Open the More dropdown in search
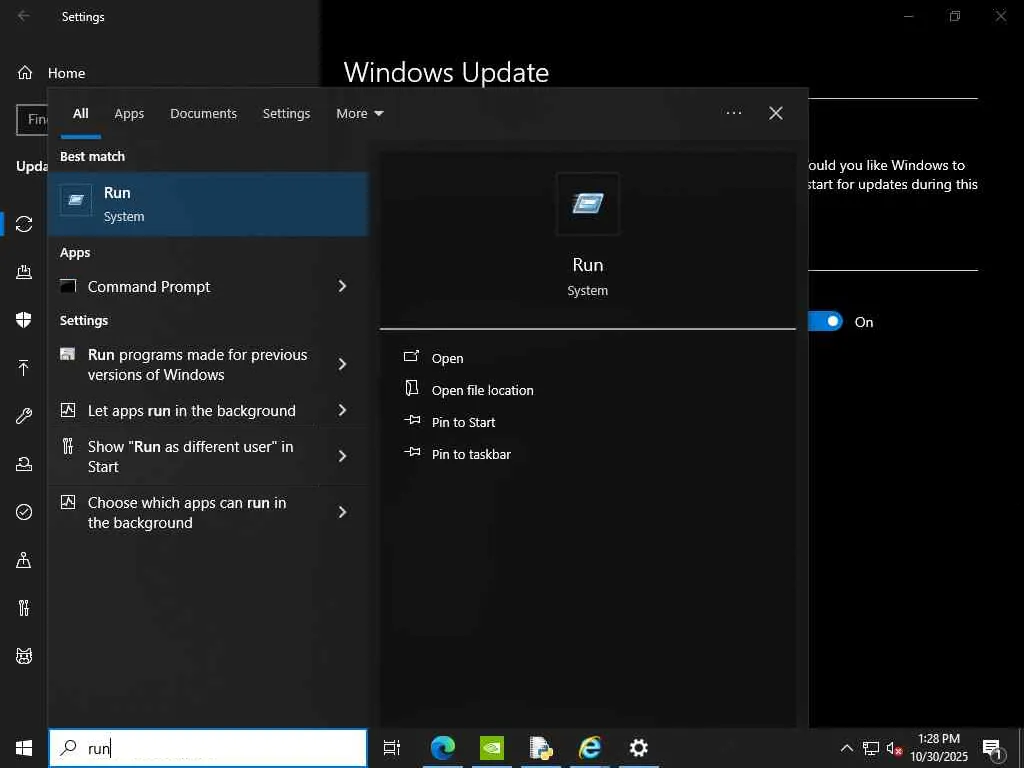The width and height of the screenshot is (1024, 768). (x=360, y=114)
